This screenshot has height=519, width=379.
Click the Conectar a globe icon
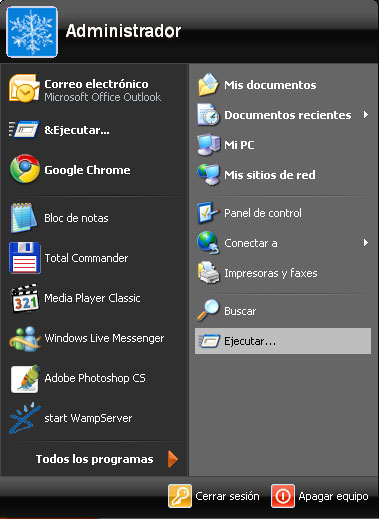(208, 242)
